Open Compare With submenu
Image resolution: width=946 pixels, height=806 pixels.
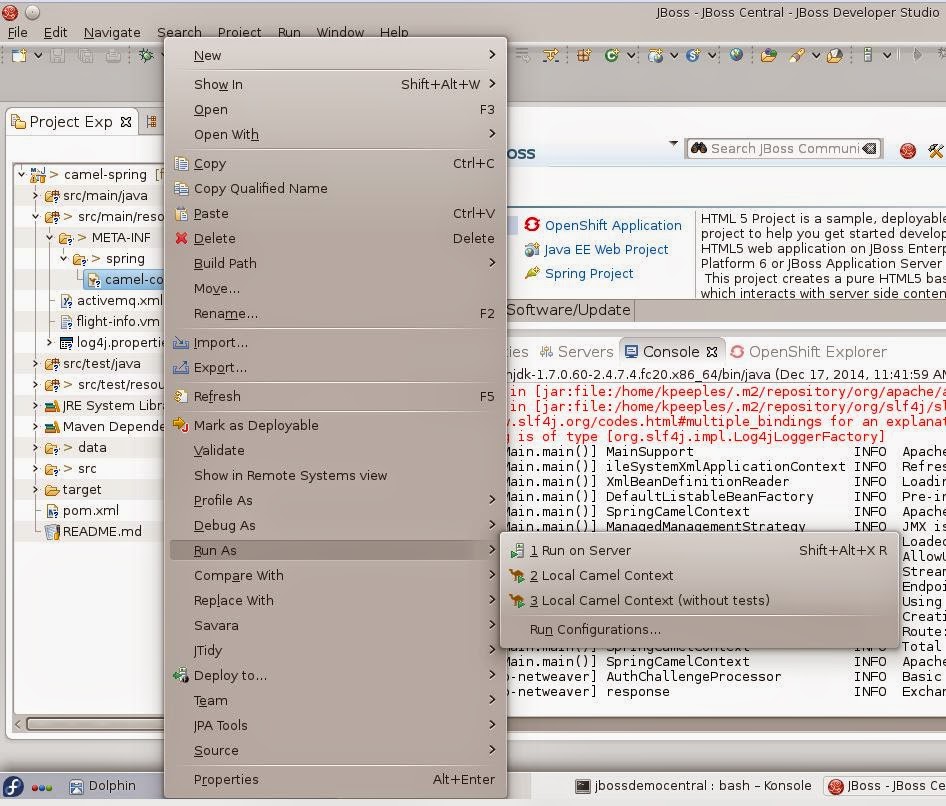coord(335,576)
